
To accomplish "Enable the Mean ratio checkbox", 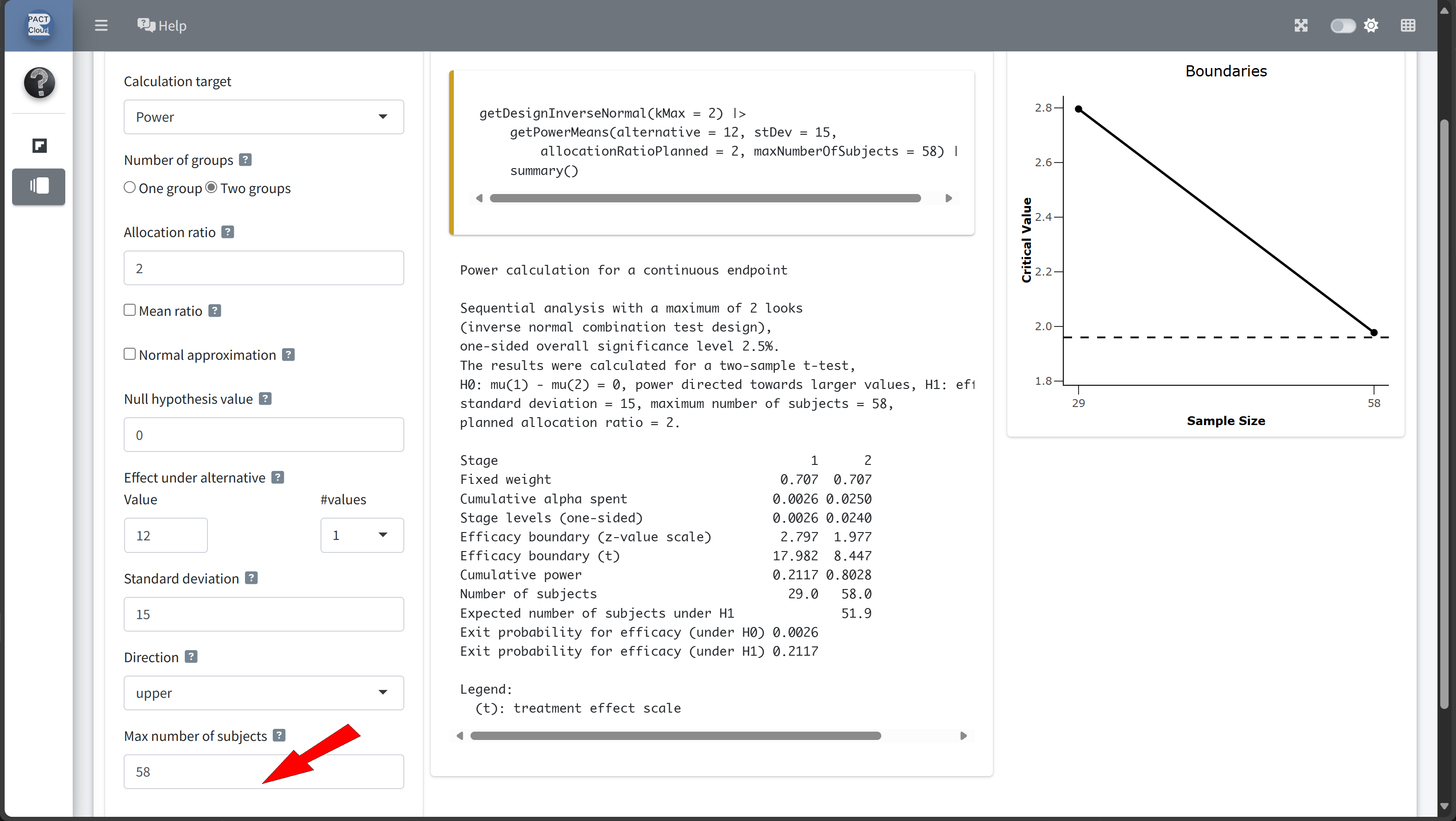I will [130, 310].
